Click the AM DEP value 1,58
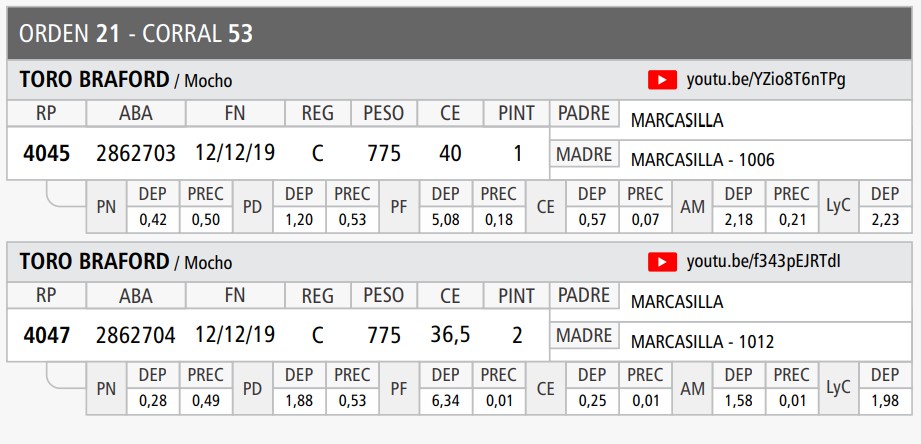Screen dimensions: 921x444 [x=738, y=402]
